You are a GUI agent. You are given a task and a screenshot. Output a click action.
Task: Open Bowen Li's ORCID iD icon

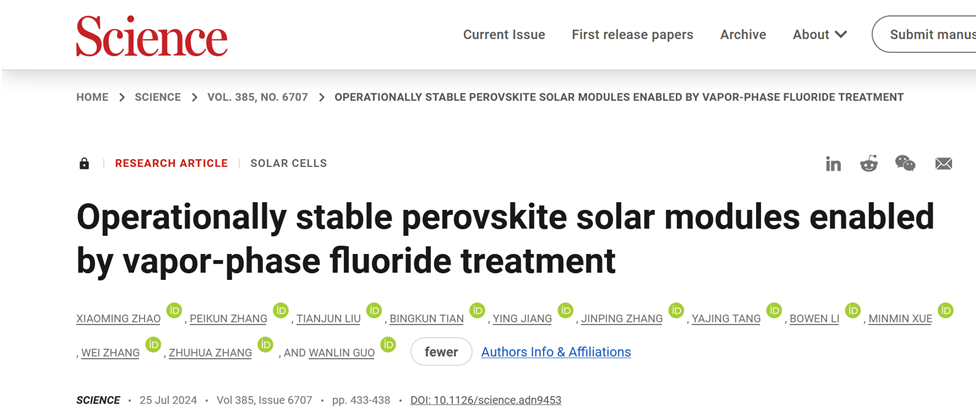point(853,311)
